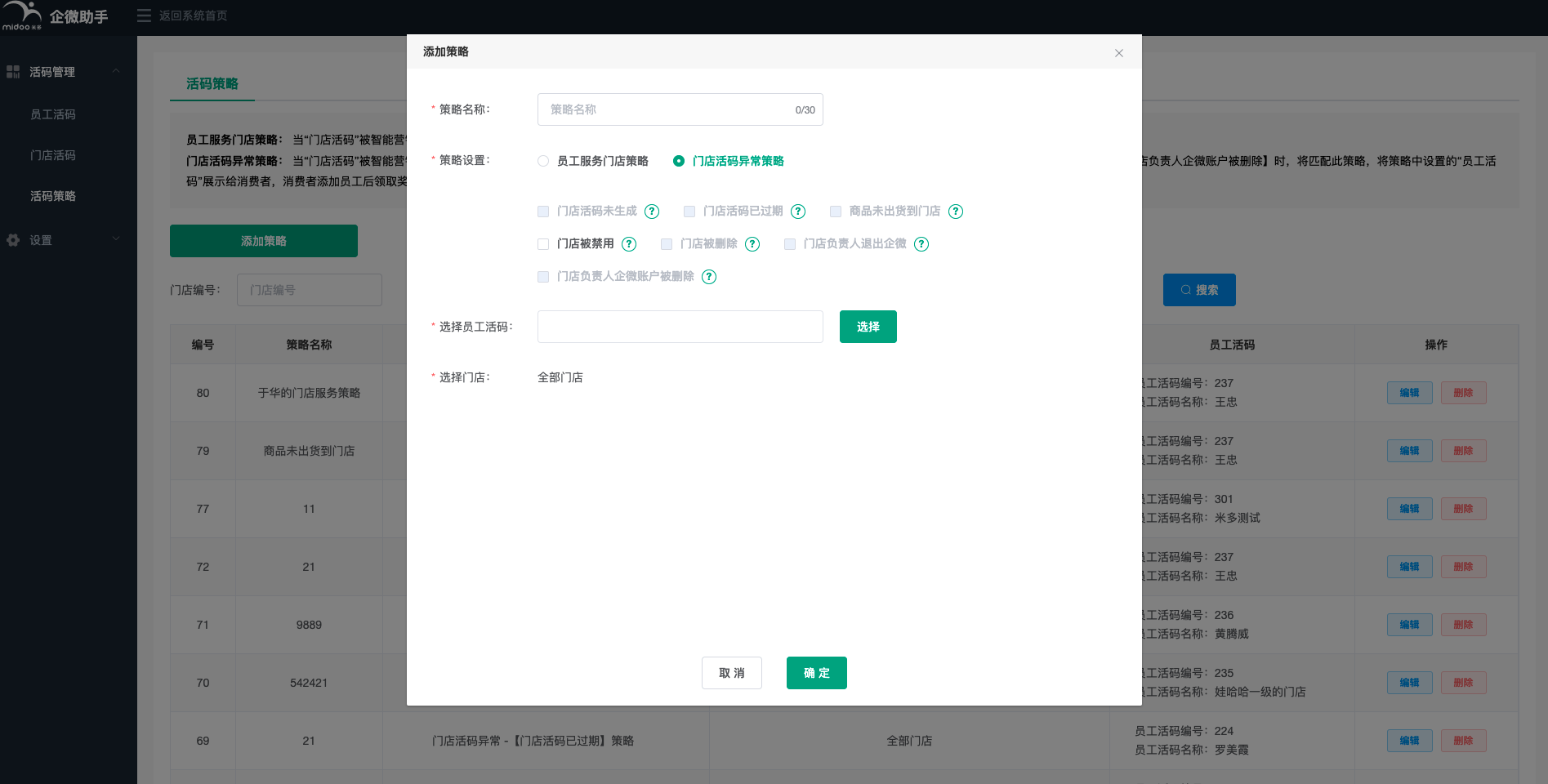Image resolution: width=1548 pixels, height=784 pixels.
Task: Click 编辑 for employee code 224 row
Action: tap(1410, 741)
